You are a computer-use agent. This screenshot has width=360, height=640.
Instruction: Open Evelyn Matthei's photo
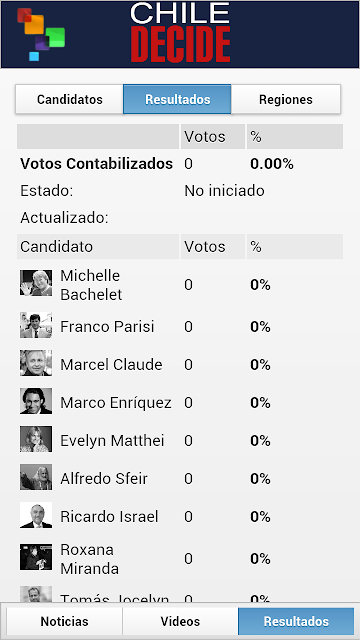tap(36, 439)
